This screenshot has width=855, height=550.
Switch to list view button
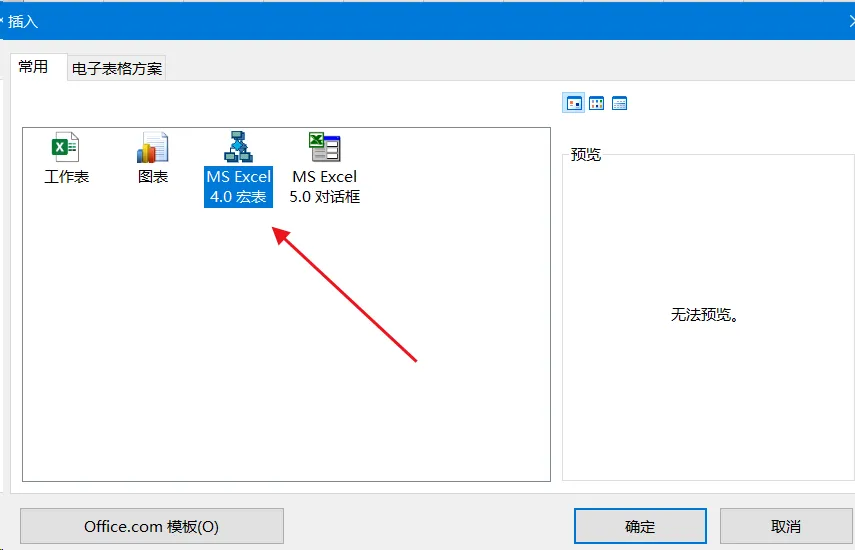(597, 103)
